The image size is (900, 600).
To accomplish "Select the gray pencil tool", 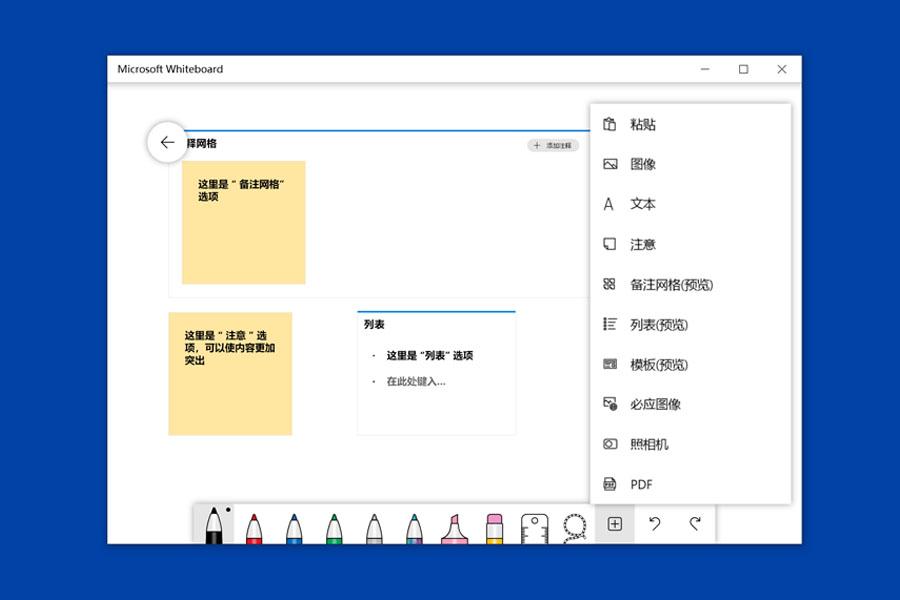I will tap(374, 528).
